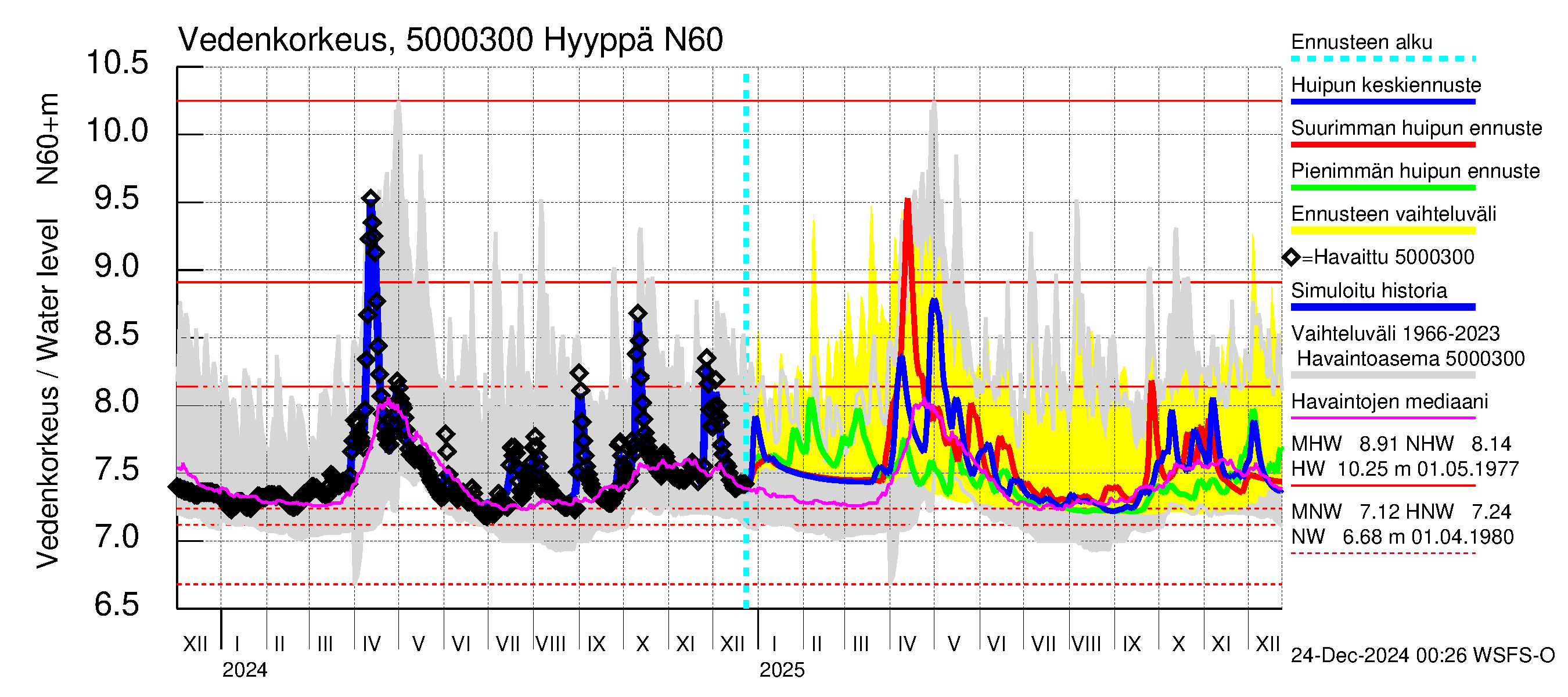Screen dimensions: 1568x697
Task: Click the 'Huipun keskiennuste' legend label
Action: click(1386, 85)
